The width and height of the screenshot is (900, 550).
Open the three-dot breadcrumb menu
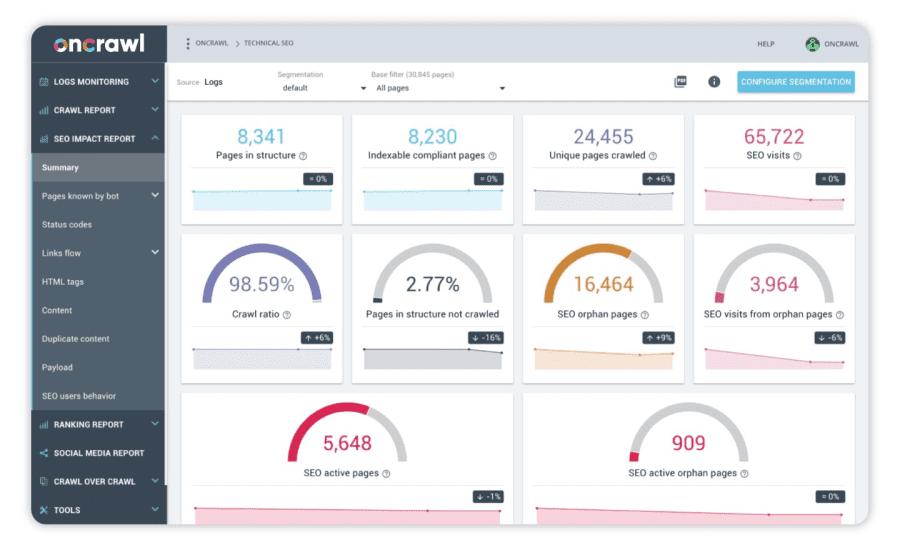click(x=188, y=44)
